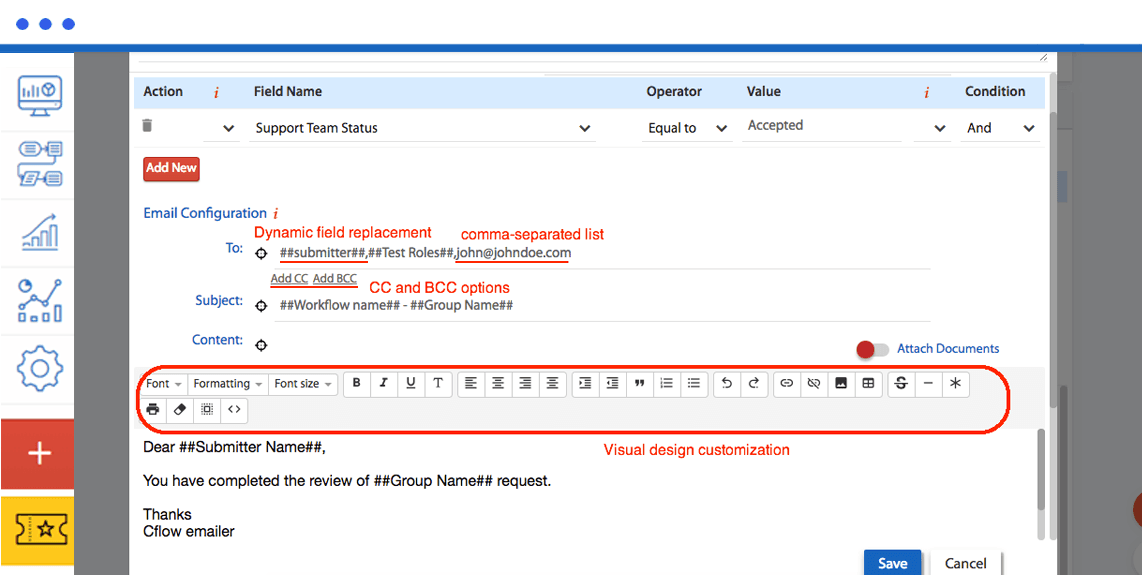The width and height of the screenshot is (1142, 575).
Task: Click the red Add New button
Action: [x=171, y=168]
